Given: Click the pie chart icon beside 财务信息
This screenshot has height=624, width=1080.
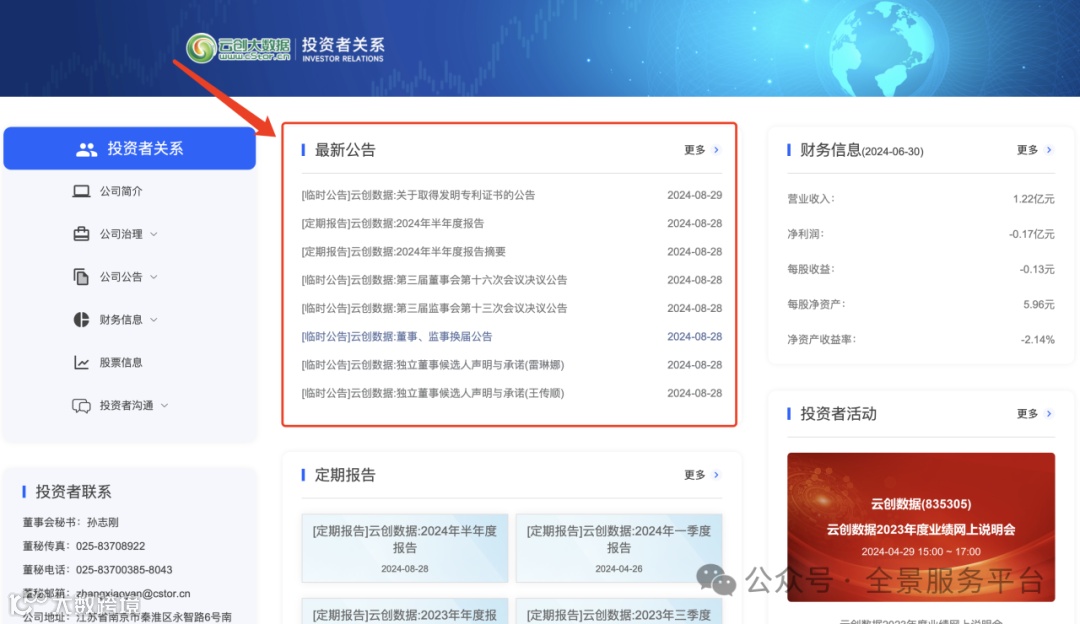Looking at the screenshot, I should click(81, 320).
